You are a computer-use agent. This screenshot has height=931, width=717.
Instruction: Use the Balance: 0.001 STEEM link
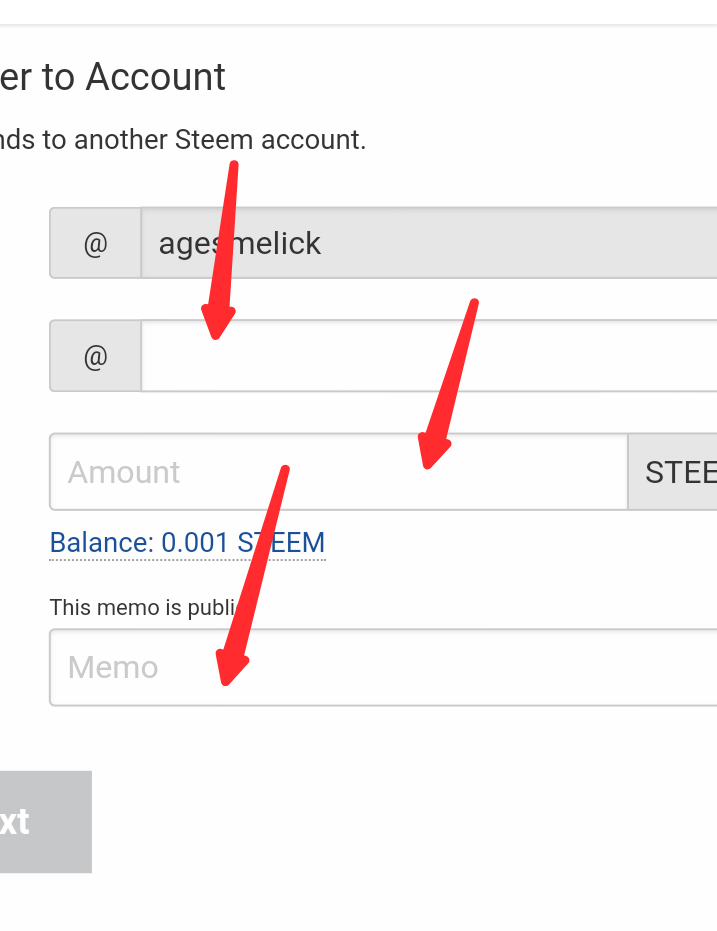pyautogui.click(x=188, y=543)
